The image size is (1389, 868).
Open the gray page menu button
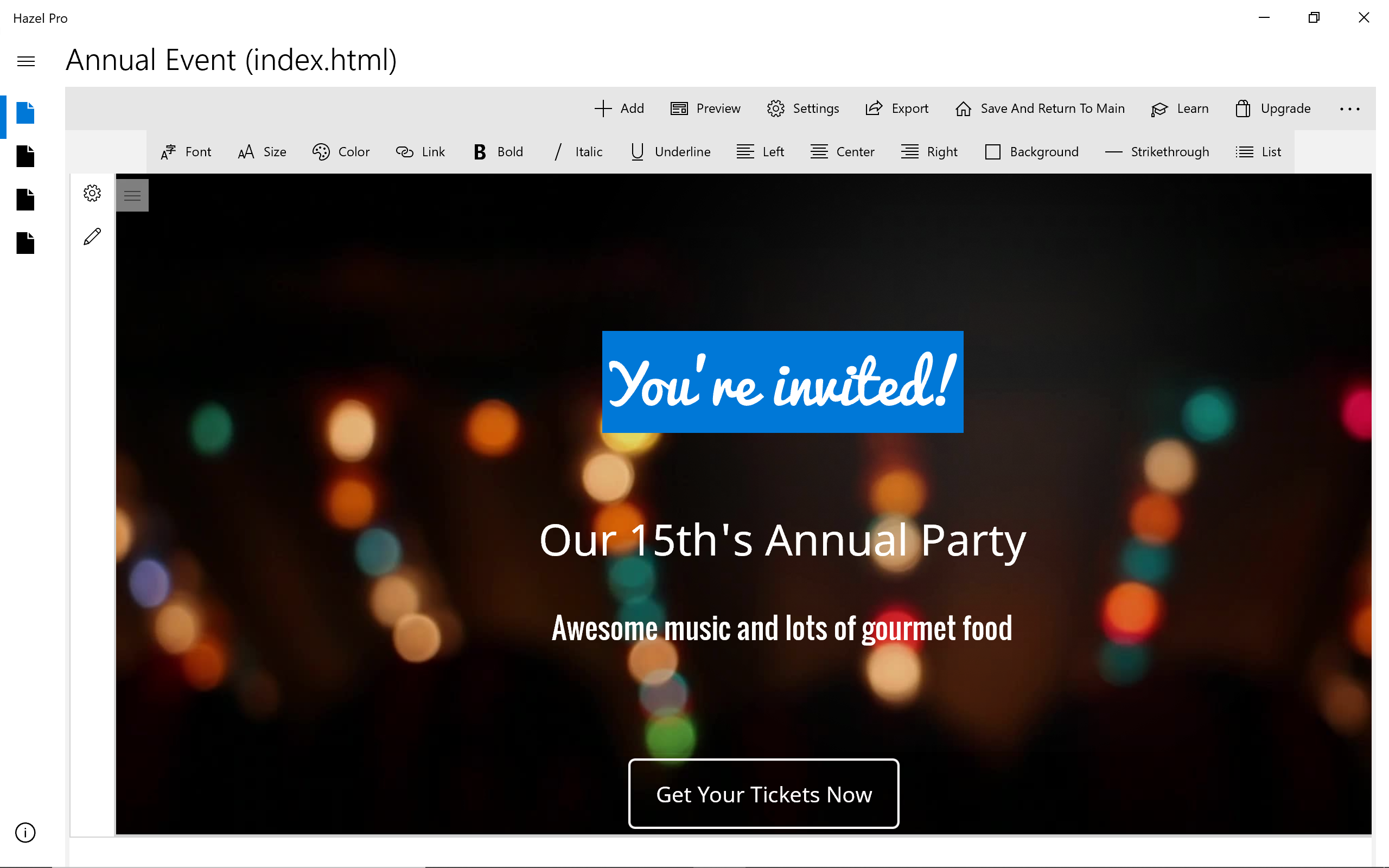[x=132, y=195]
